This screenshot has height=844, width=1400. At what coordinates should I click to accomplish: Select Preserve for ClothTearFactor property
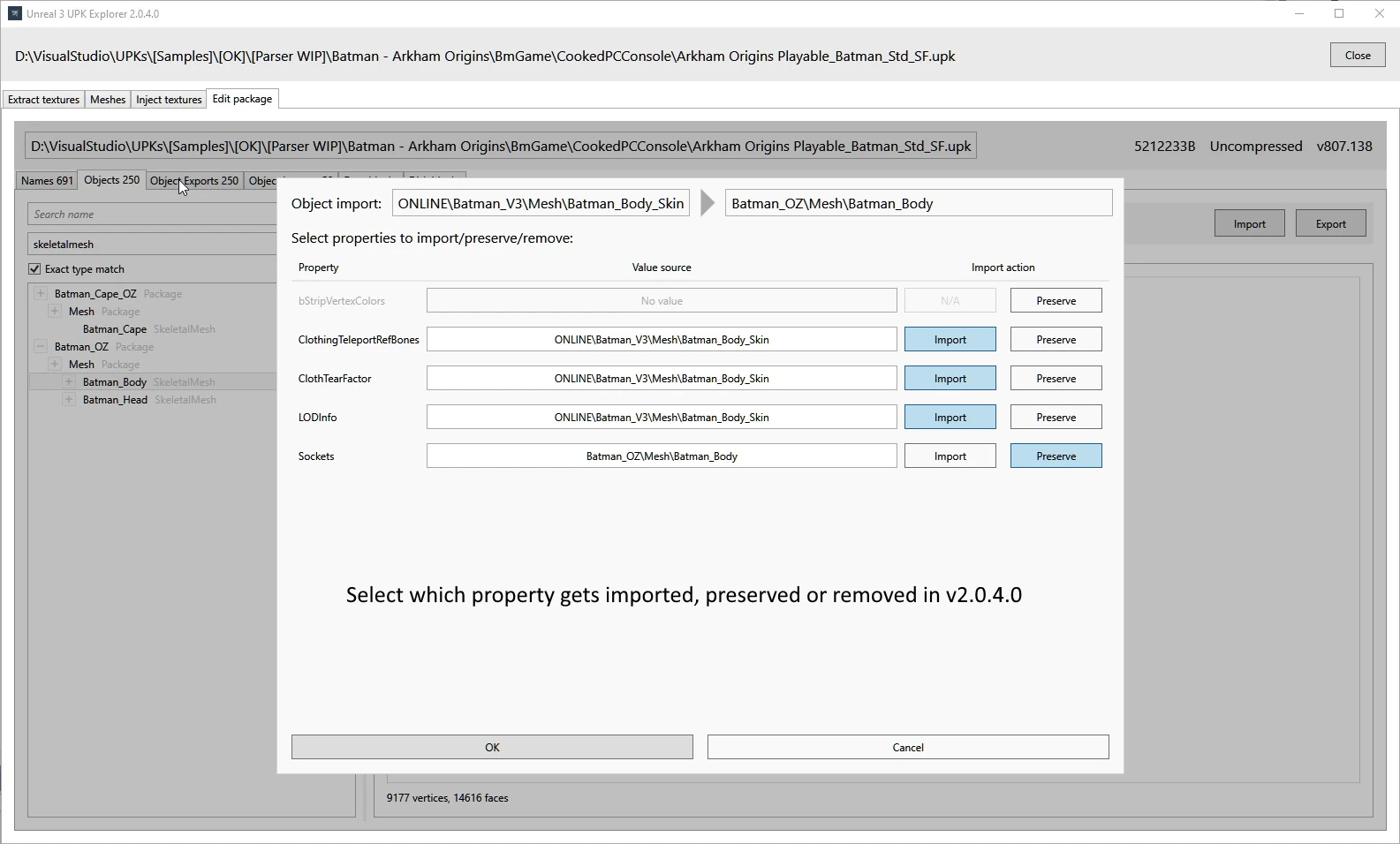(1056, 379)
